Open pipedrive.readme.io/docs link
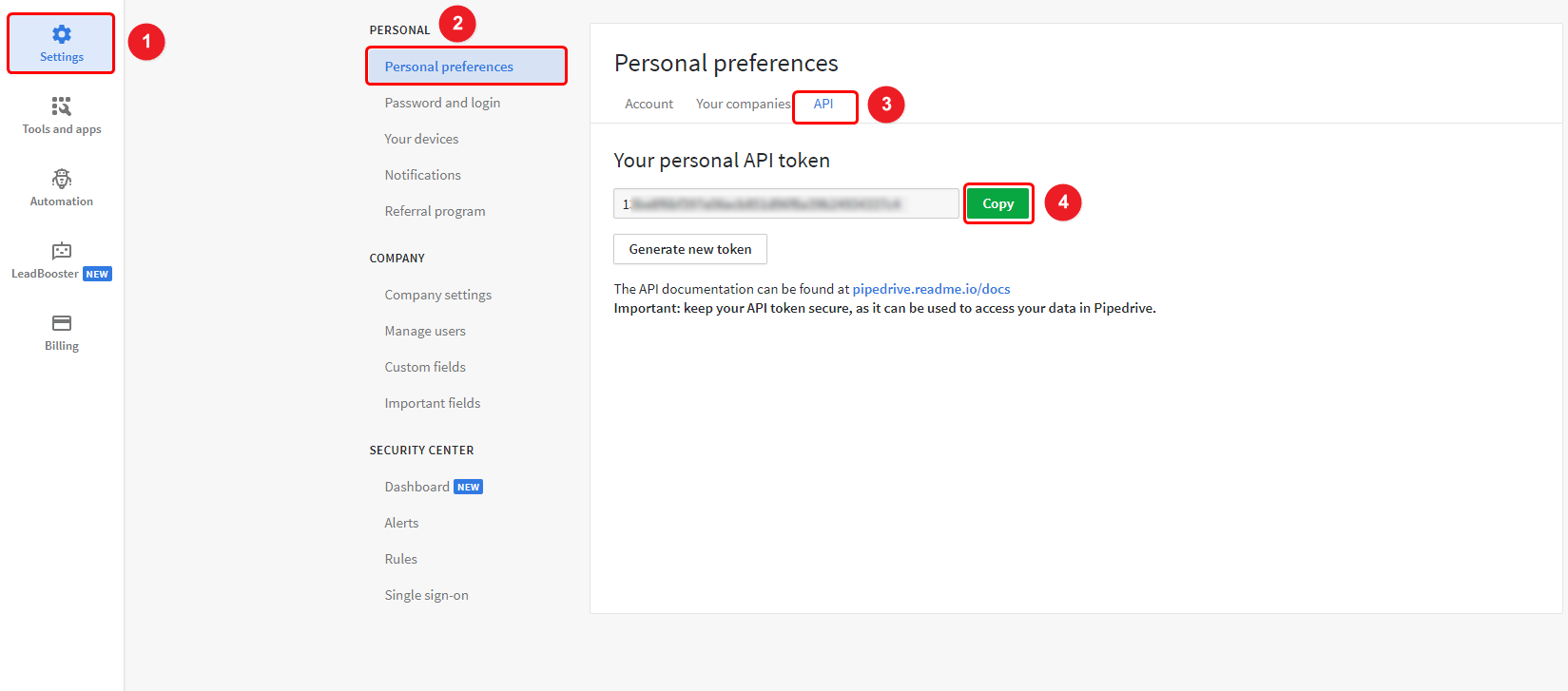The width and height of the screenshot is (1568, 691). [931, 289]
